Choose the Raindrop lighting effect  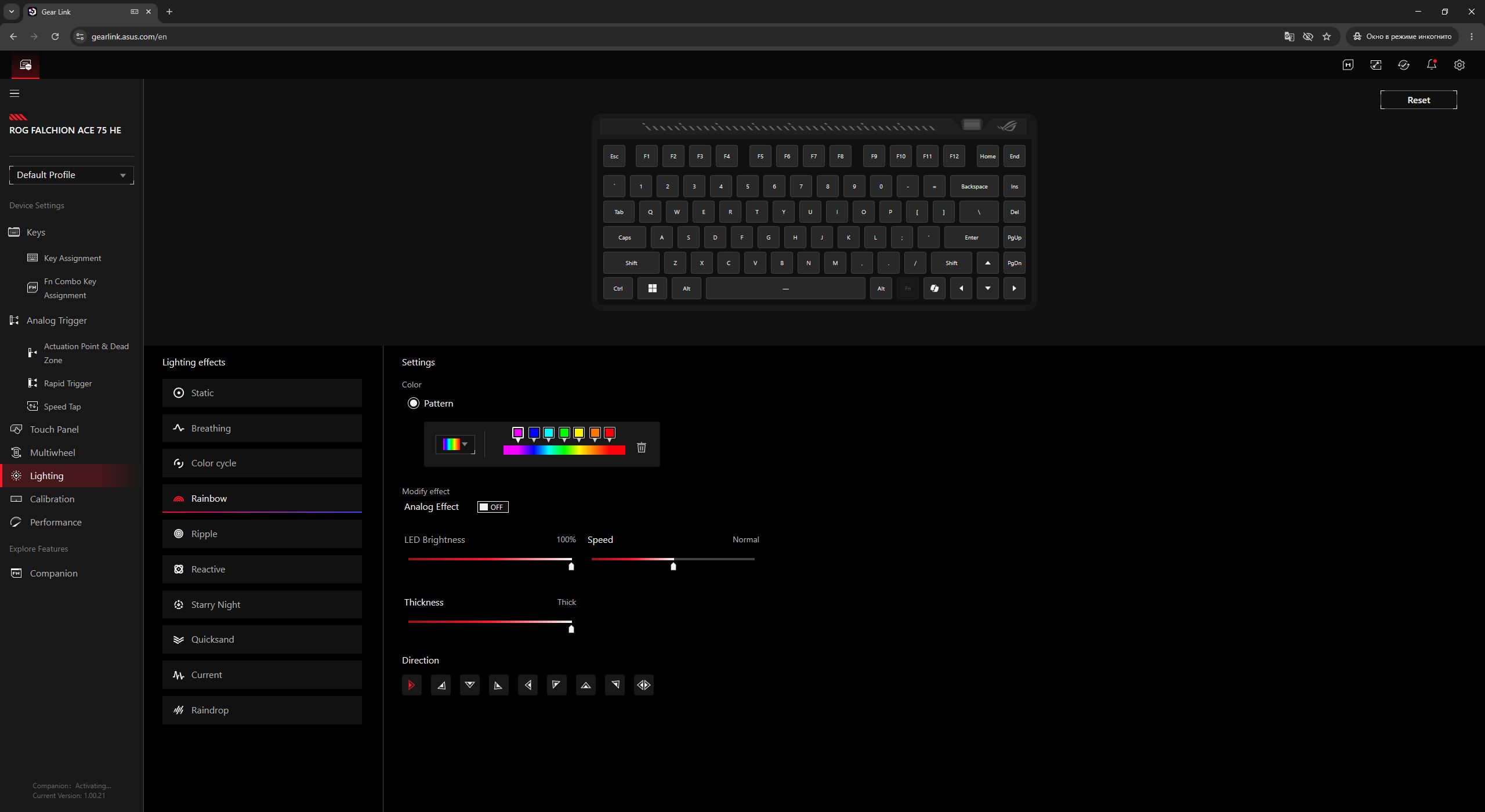click(x=262, y=710)
